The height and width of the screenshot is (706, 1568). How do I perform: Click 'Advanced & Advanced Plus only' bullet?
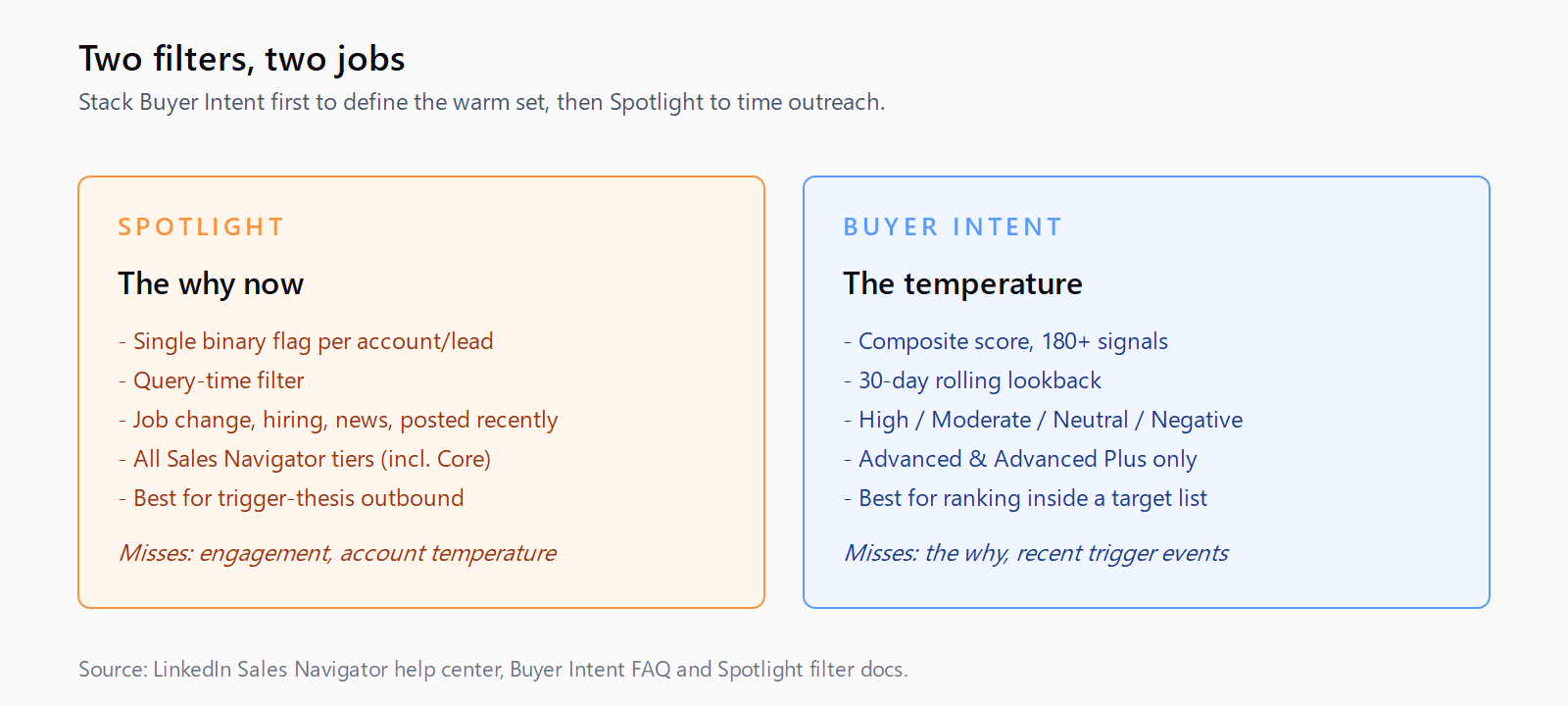[x=1020, y=459]
